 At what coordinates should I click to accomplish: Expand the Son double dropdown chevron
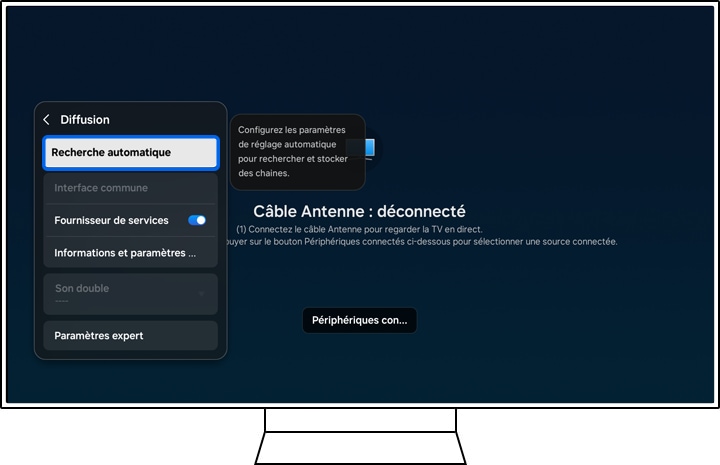[201, 293]
